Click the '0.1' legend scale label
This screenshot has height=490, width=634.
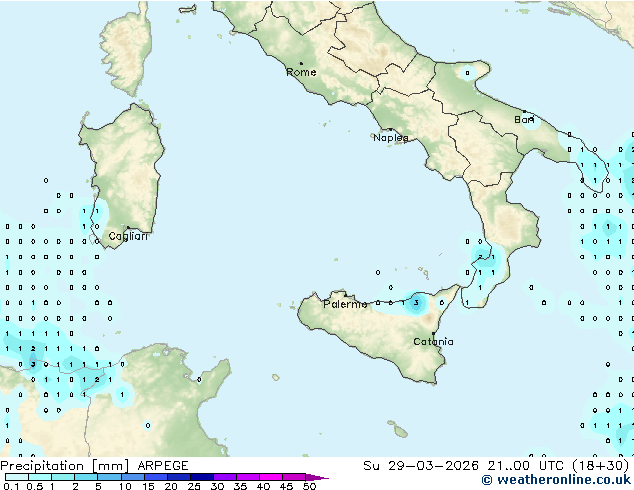pyautogui.click(x=11, y=486)
